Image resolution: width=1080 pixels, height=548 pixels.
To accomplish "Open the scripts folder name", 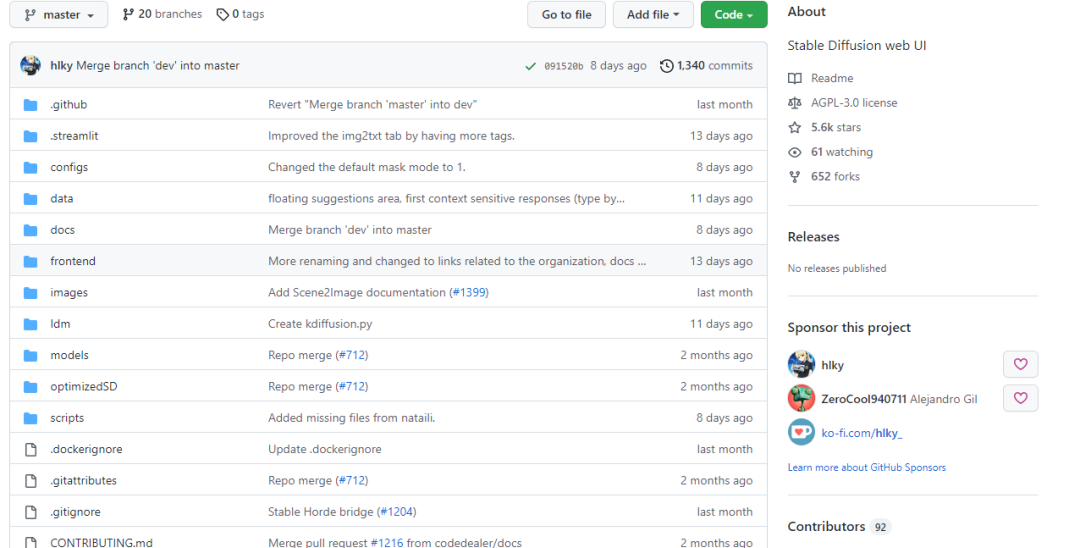I will click(67, 418).
